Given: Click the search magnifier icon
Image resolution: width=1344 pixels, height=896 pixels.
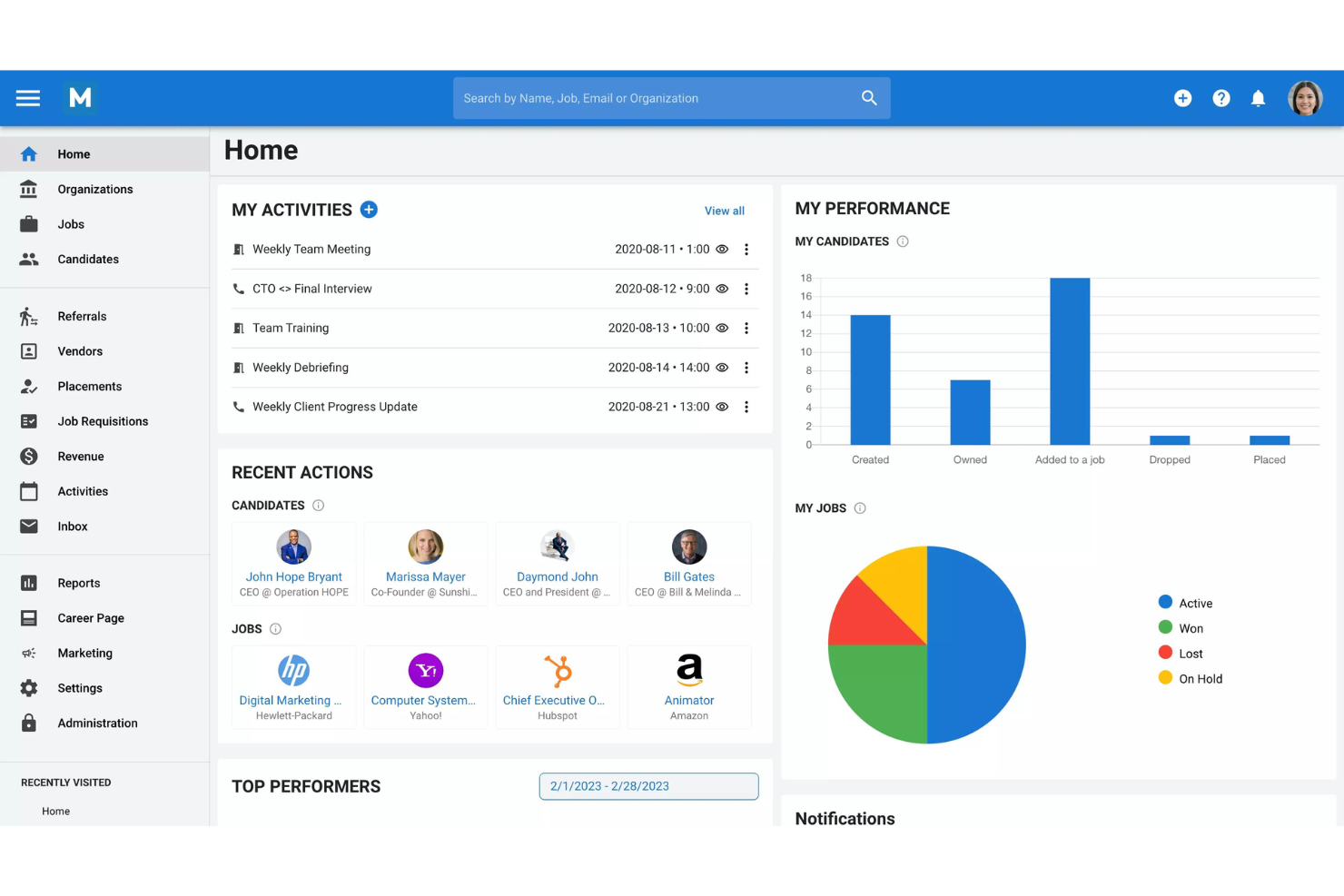Looking at the screenshot, I should tap(869, 98).
